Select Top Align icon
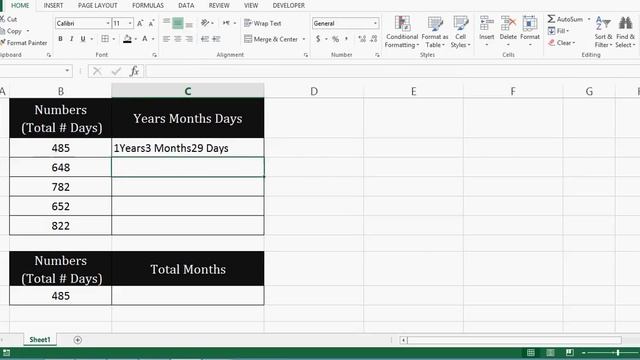 pyautogui.click(x=166, y=23)
